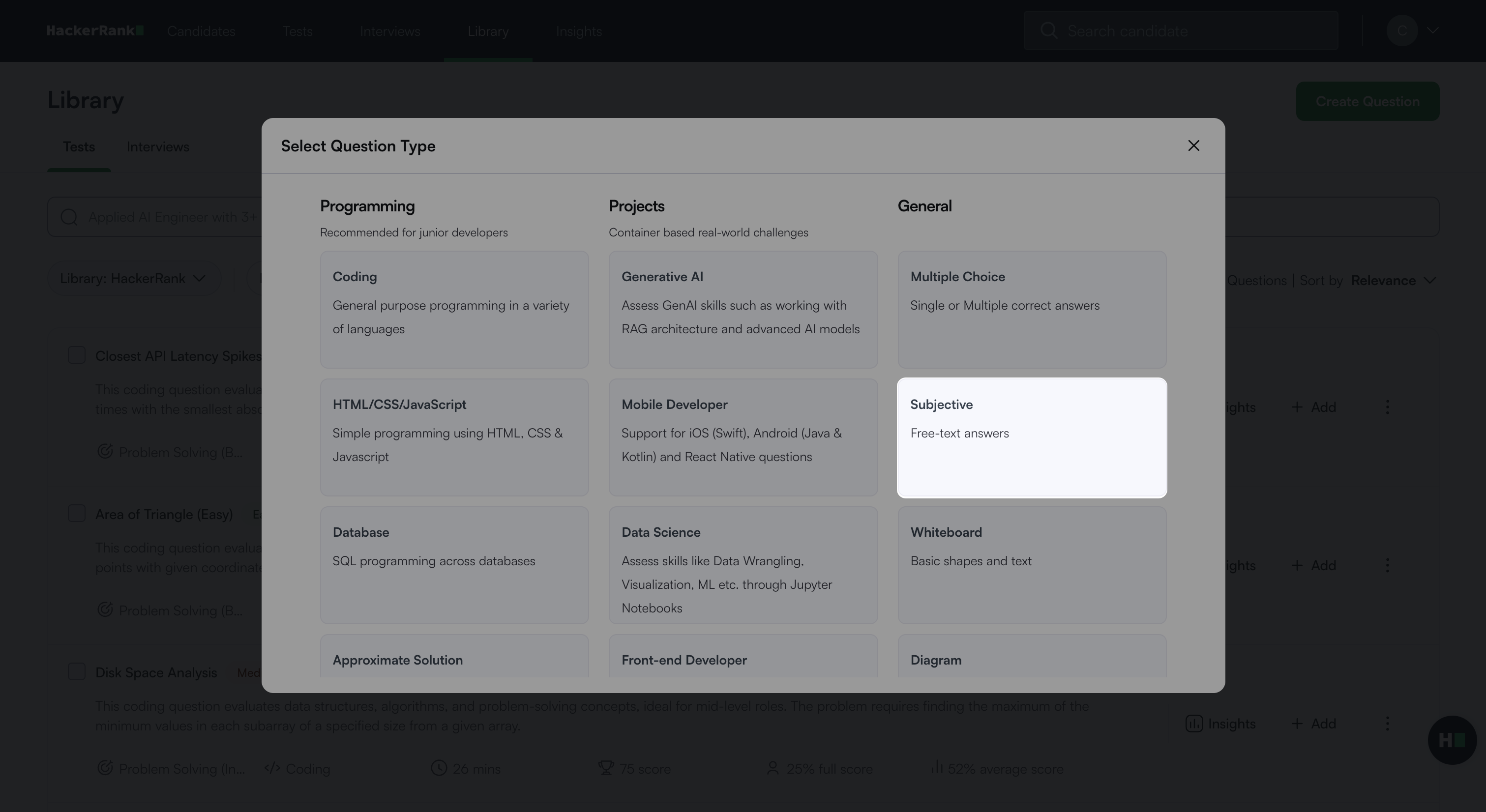The width and height of the screenshot is (1486, 812).
Task: Open Candidates in the top navigation
Action: [x=201, y=31]
